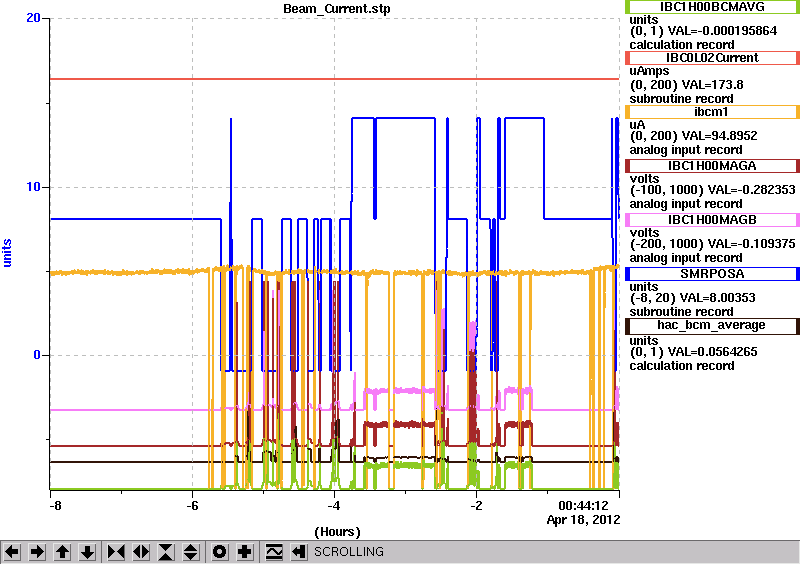Click the (Hours) x-axis label
This screenshot has height=564, width=800.
pyautogui.click(x=337, y=532)
